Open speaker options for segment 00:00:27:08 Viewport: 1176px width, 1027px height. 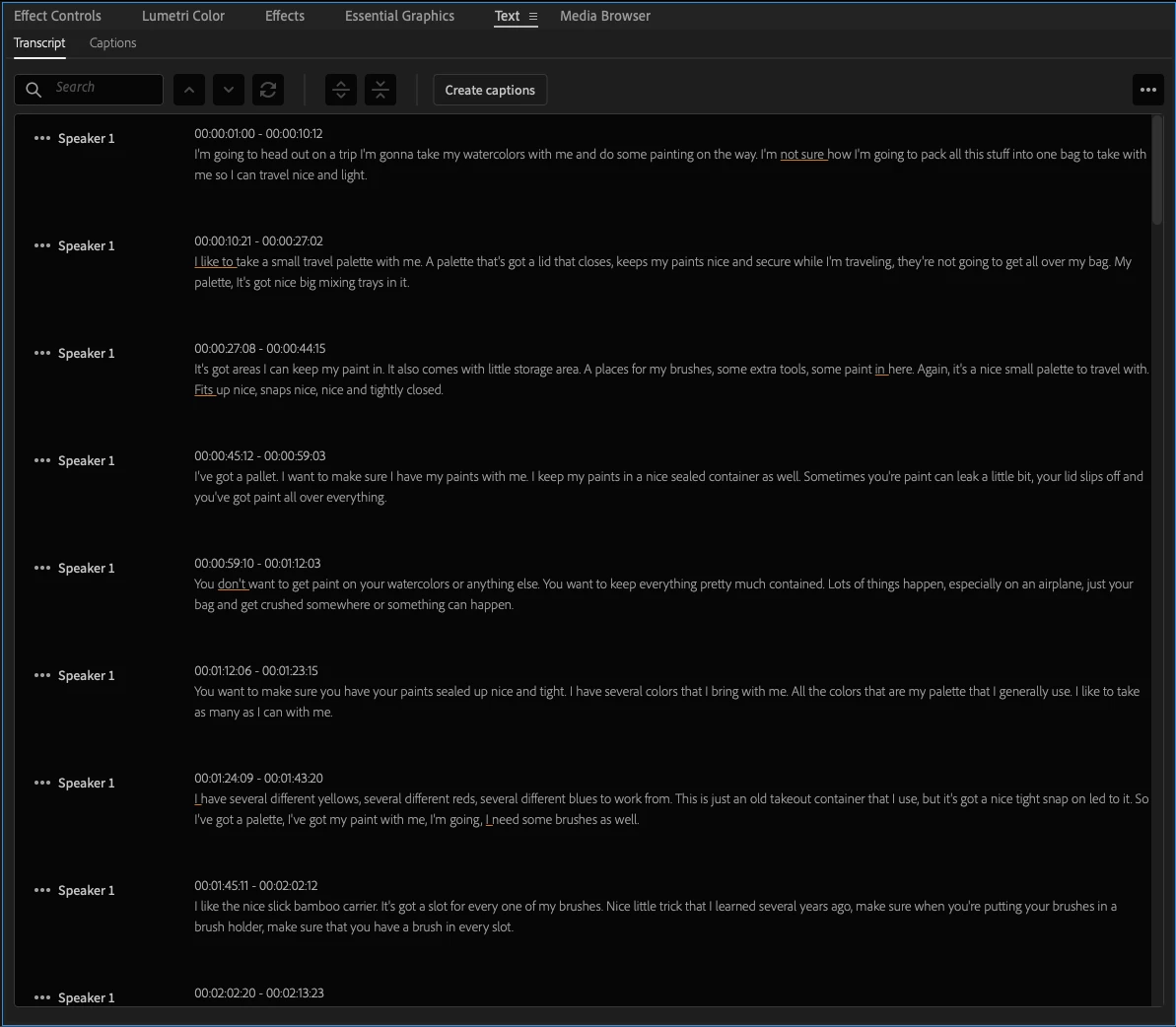click(x=42, y=352)
